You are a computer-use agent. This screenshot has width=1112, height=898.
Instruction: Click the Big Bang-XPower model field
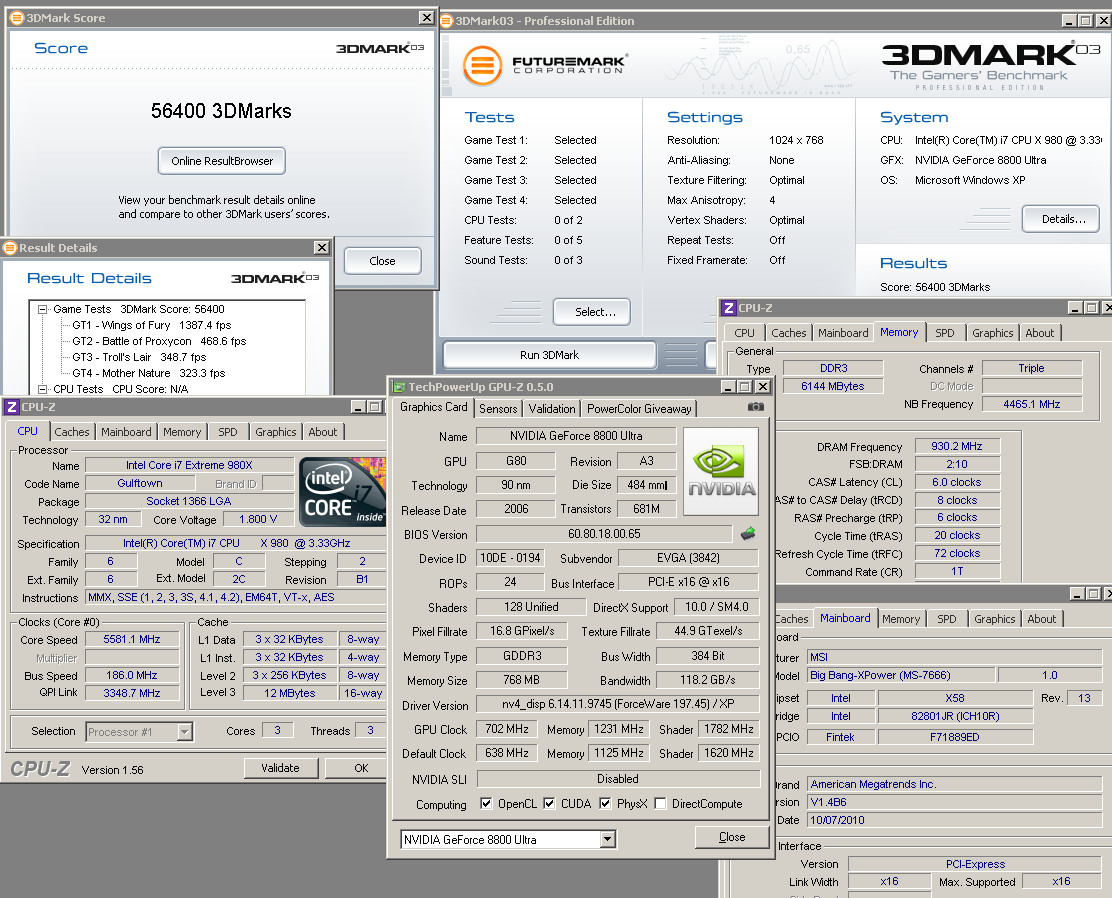click(900, 675)
